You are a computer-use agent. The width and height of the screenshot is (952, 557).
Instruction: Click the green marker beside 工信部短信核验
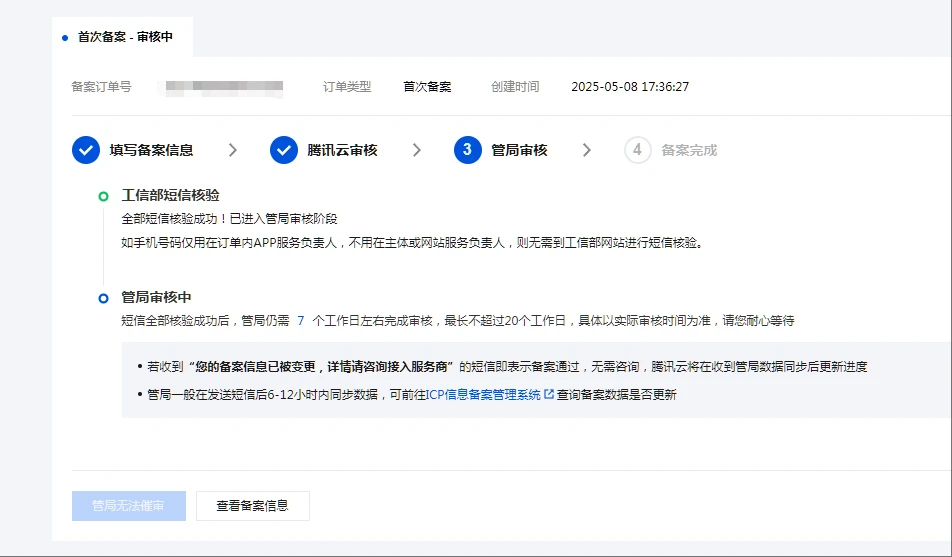103,196
